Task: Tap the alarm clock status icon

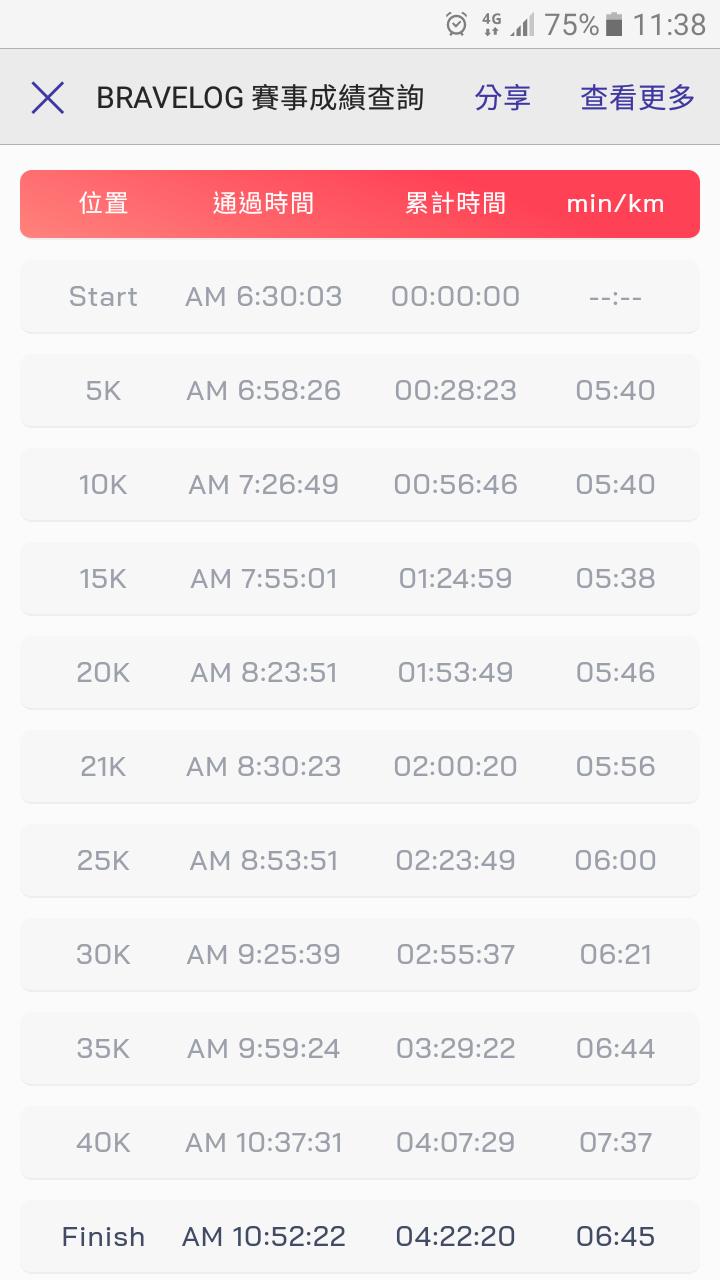Action: pyautogui.click(x=456, y=24)
